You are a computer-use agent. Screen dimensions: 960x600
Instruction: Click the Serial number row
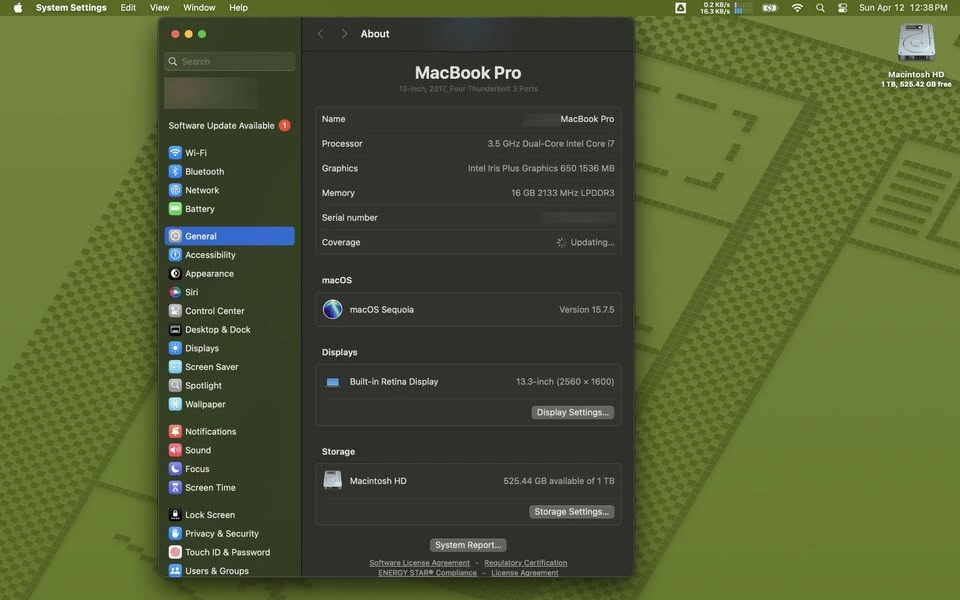point(468,217)
